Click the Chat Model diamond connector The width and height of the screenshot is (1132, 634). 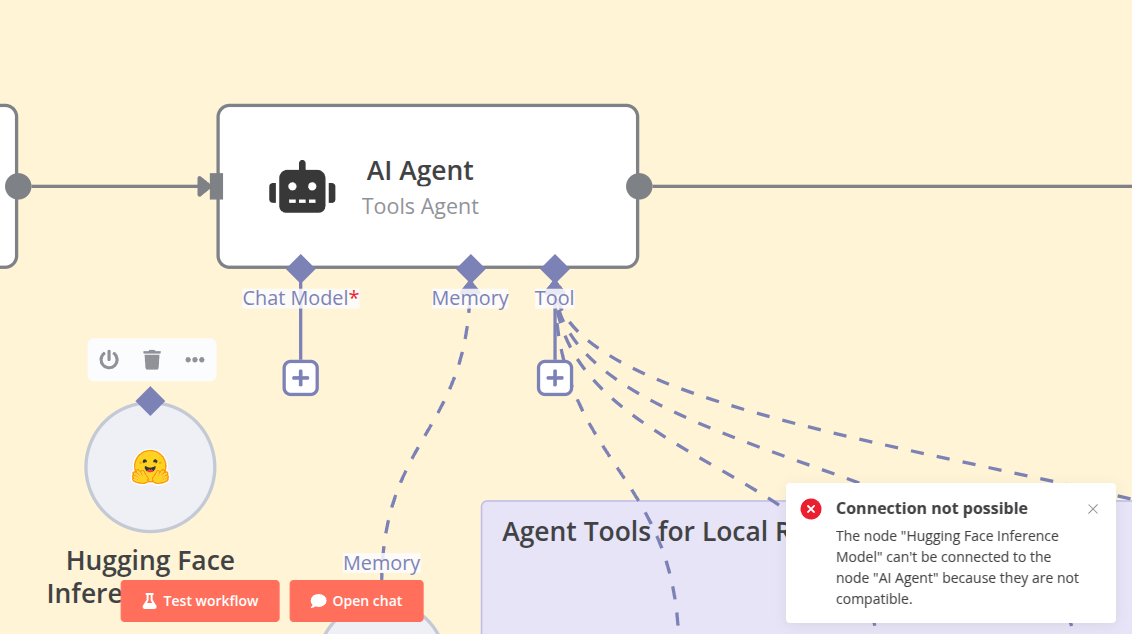300,269
